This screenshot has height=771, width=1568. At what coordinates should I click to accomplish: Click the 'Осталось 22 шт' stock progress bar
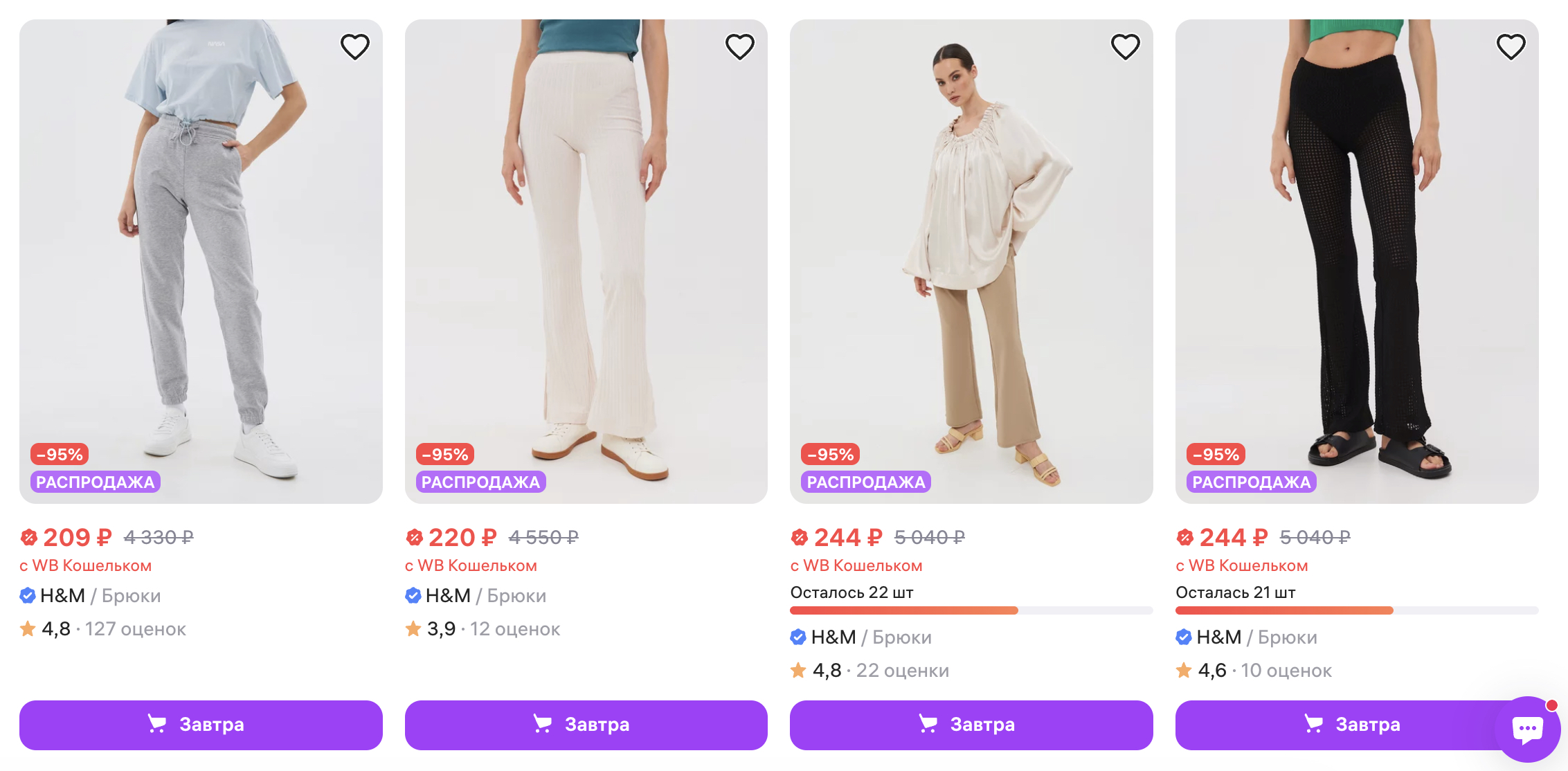point(971,610)
